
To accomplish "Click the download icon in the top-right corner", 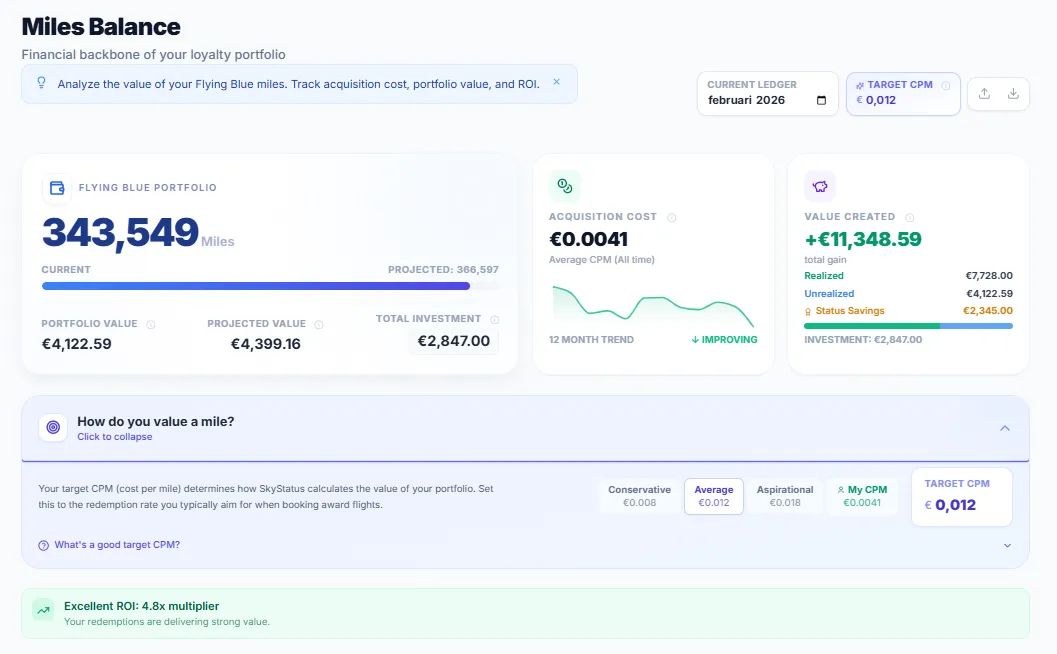I will tap(1013, 93).
